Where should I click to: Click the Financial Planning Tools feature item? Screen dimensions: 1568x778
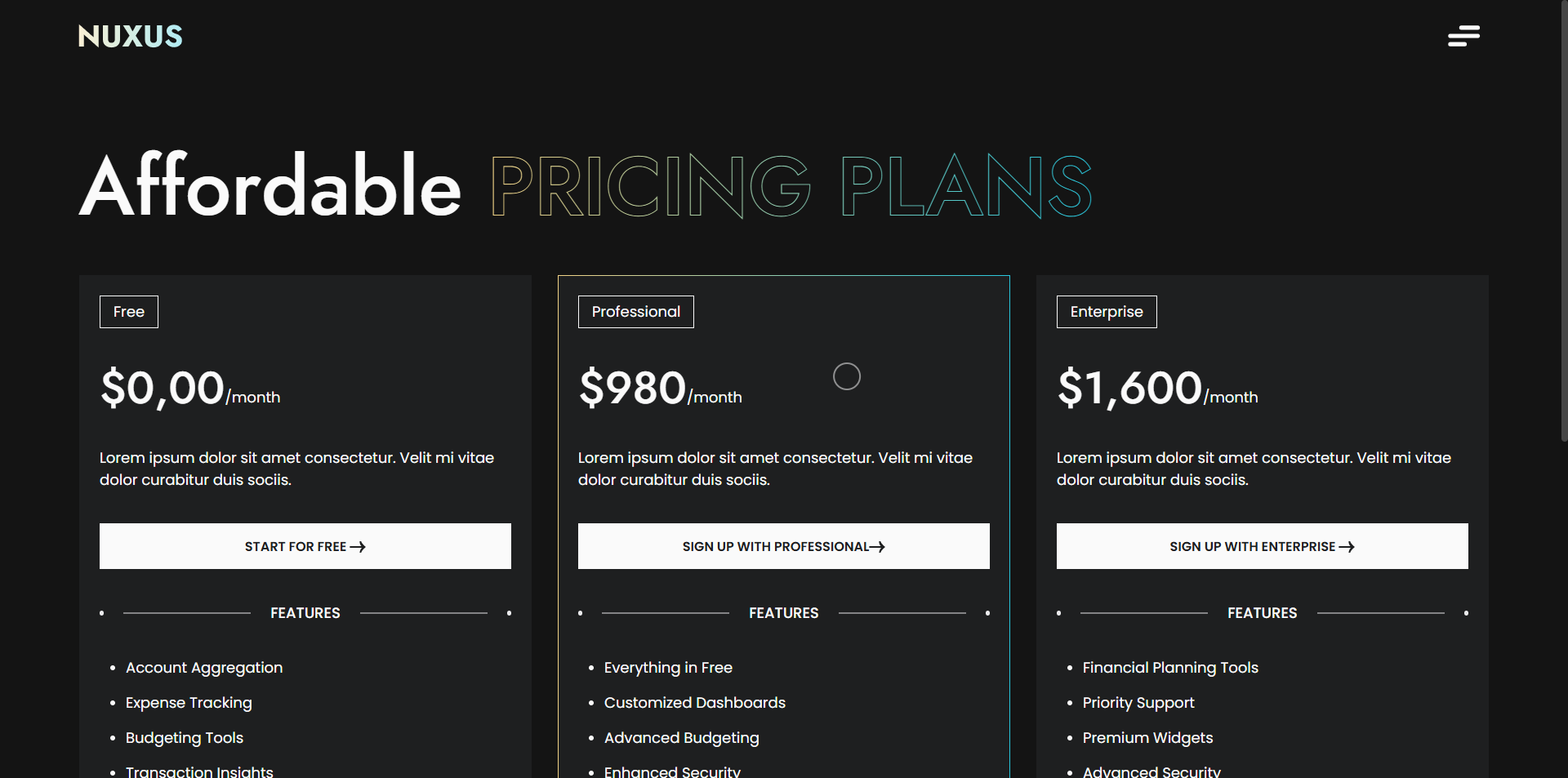1170,668
